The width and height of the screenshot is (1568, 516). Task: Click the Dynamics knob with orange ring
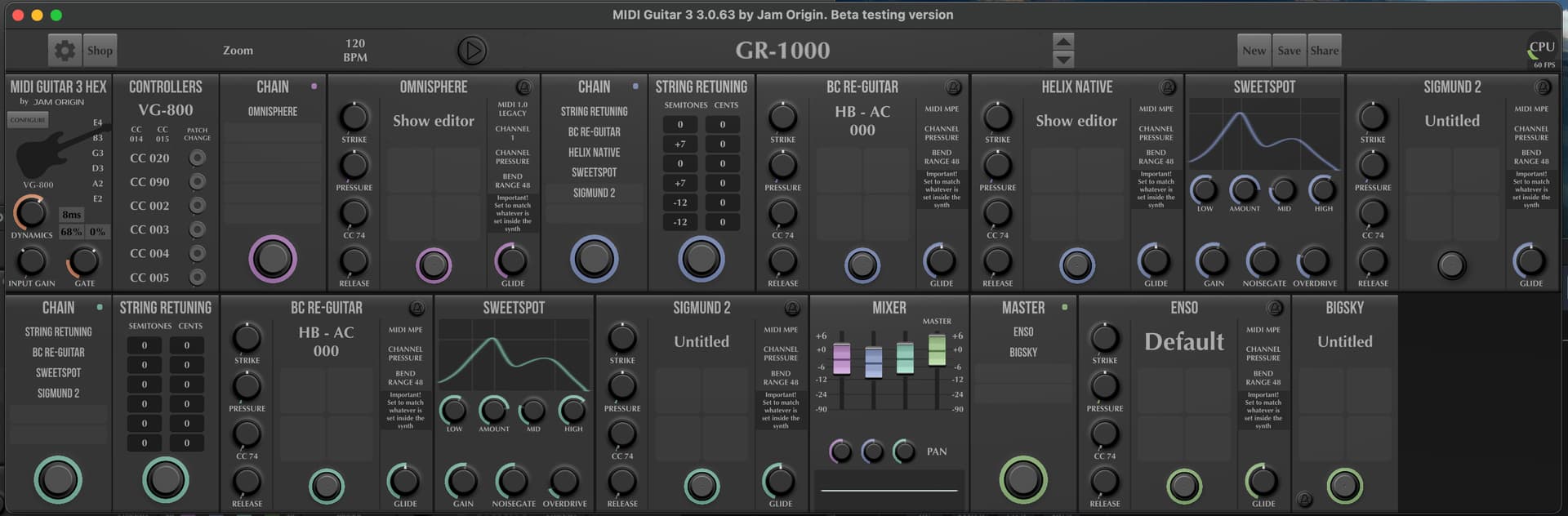(x=31, y=212)
